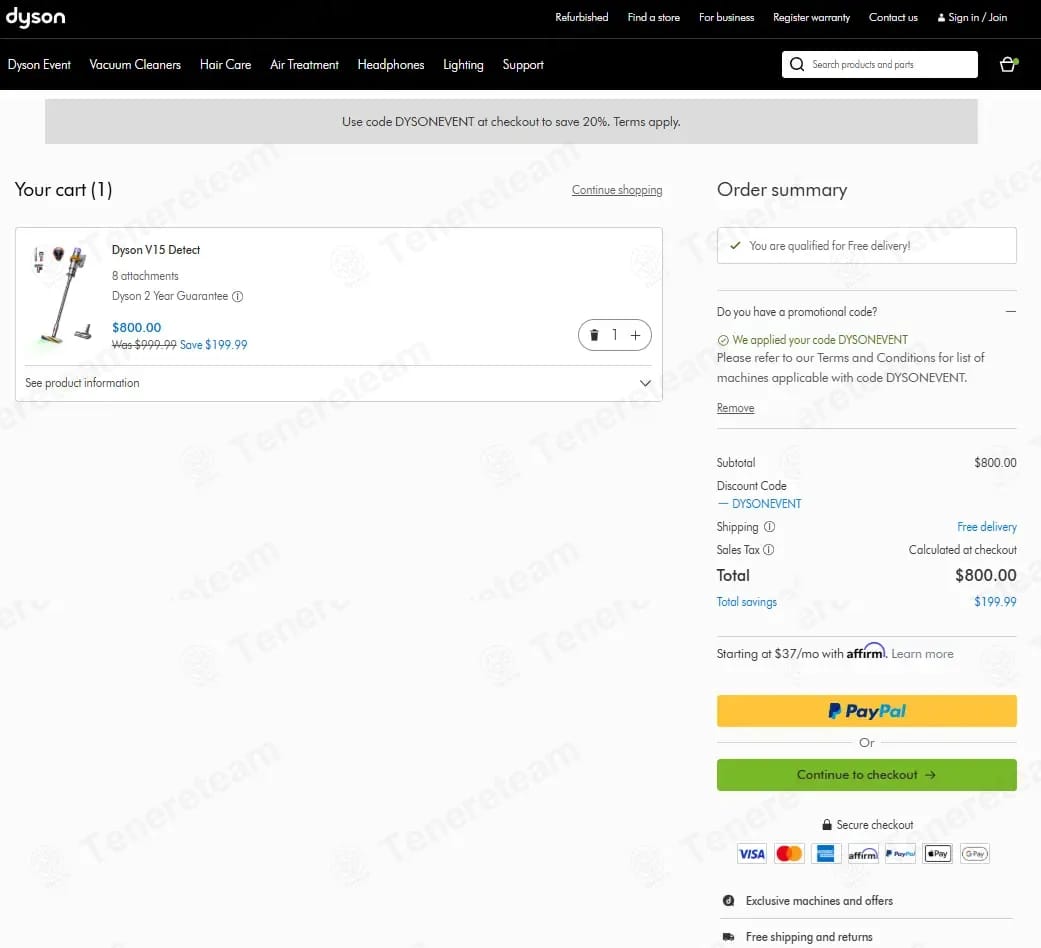Click the Exclusive machines and offers icon
The width and height of the screenshot is (1041, 948).
[x=728, y=901]
